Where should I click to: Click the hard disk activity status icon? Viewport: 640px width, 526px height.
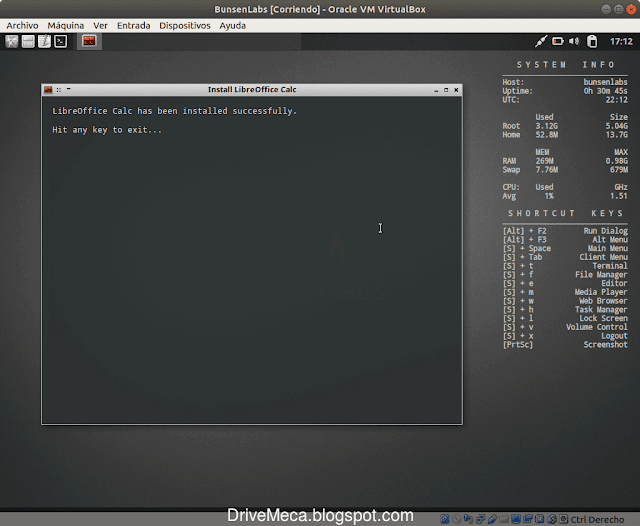pyautogui.click(x=444, y=519)
